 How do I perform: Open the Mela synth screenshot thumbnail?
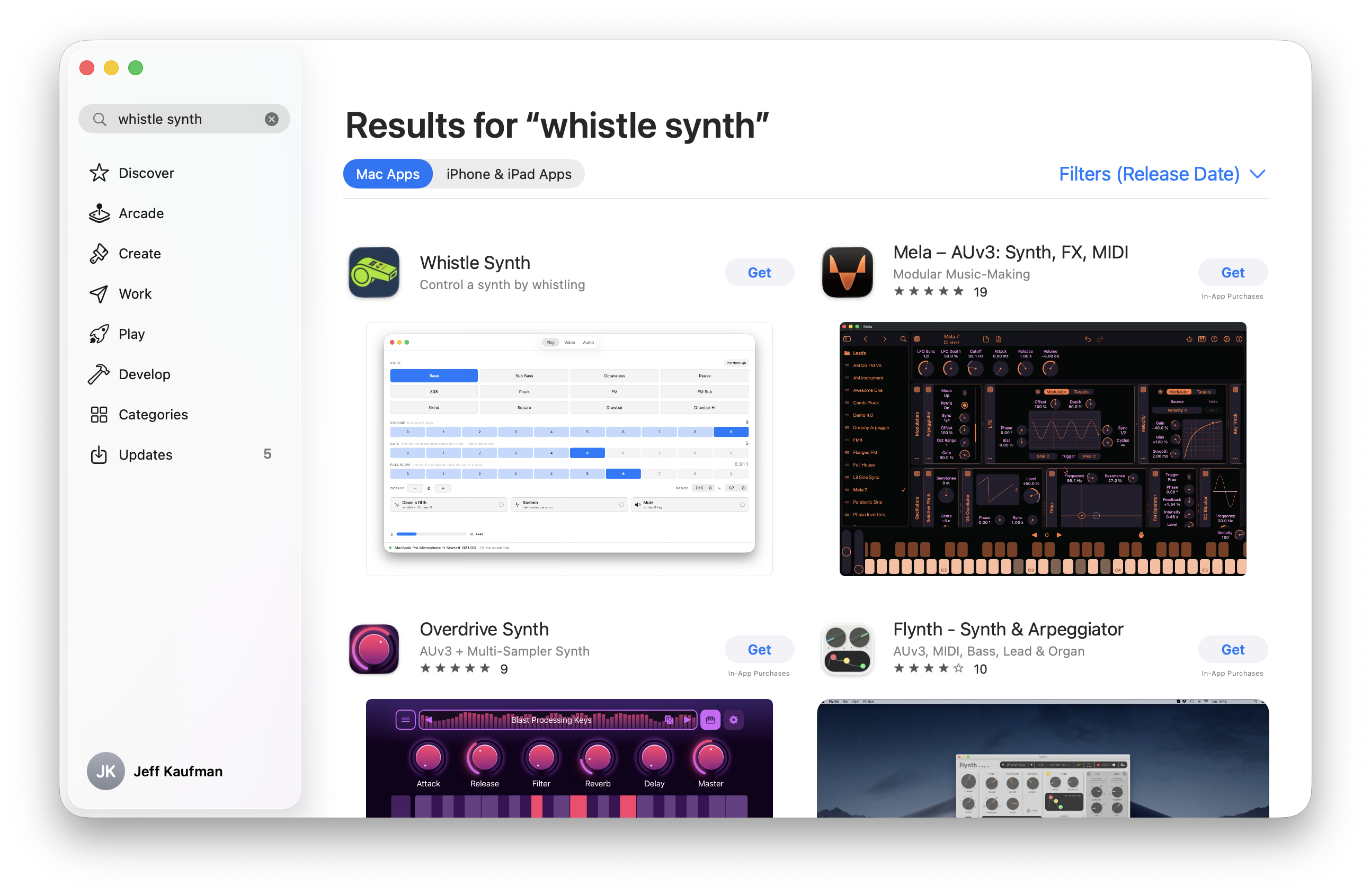coord(1043,449)
